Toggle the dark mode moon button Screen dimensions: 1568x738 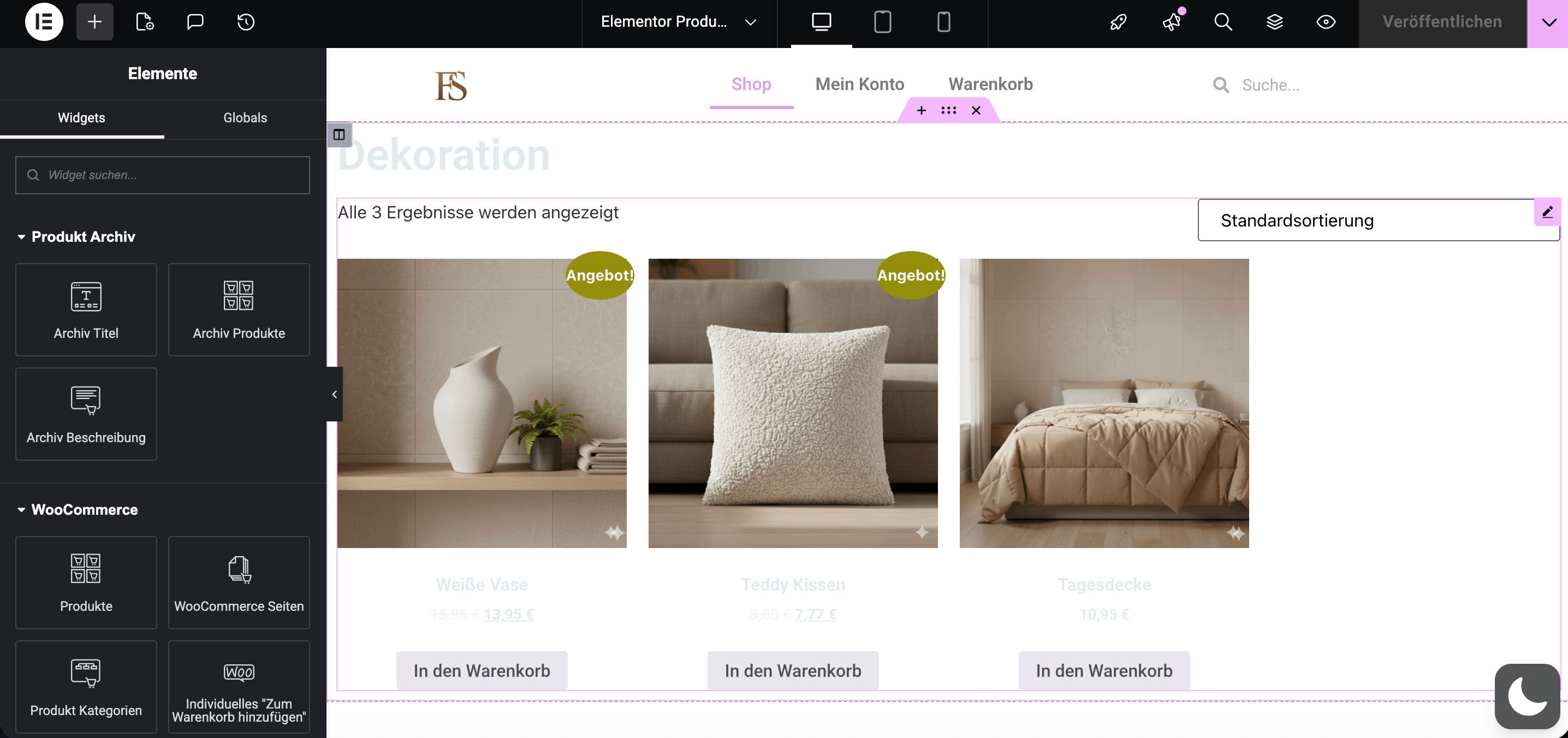[1527, 696]
